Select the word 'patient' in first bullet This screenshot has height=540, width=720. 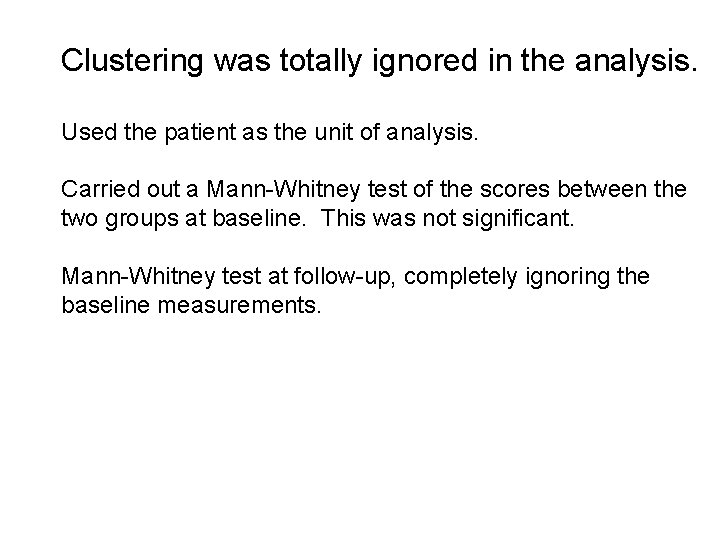(200, 132)
